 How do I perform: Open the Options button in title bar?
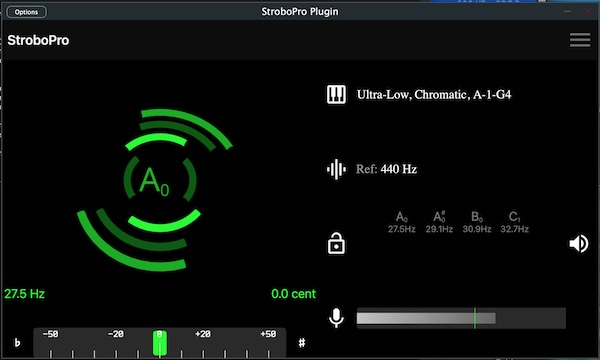pyautogui.click(x=26, y=12)
